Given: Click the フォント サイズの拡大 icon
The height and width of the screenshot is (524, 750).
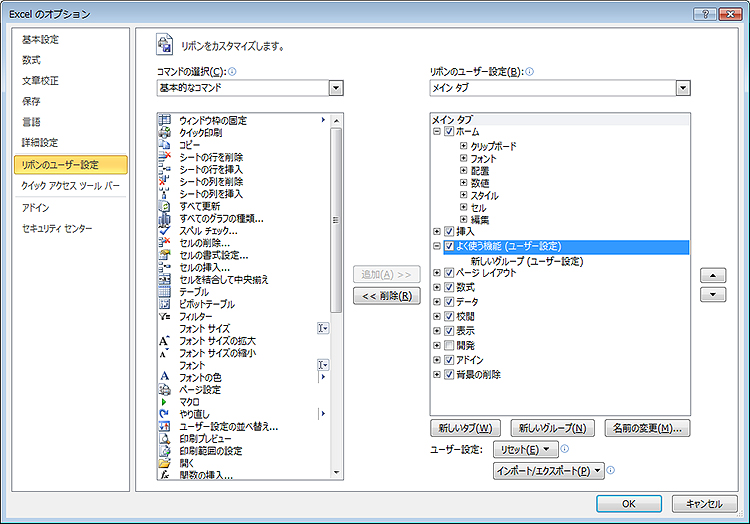Looking at the screenshot, I should [x=165, y=341].
